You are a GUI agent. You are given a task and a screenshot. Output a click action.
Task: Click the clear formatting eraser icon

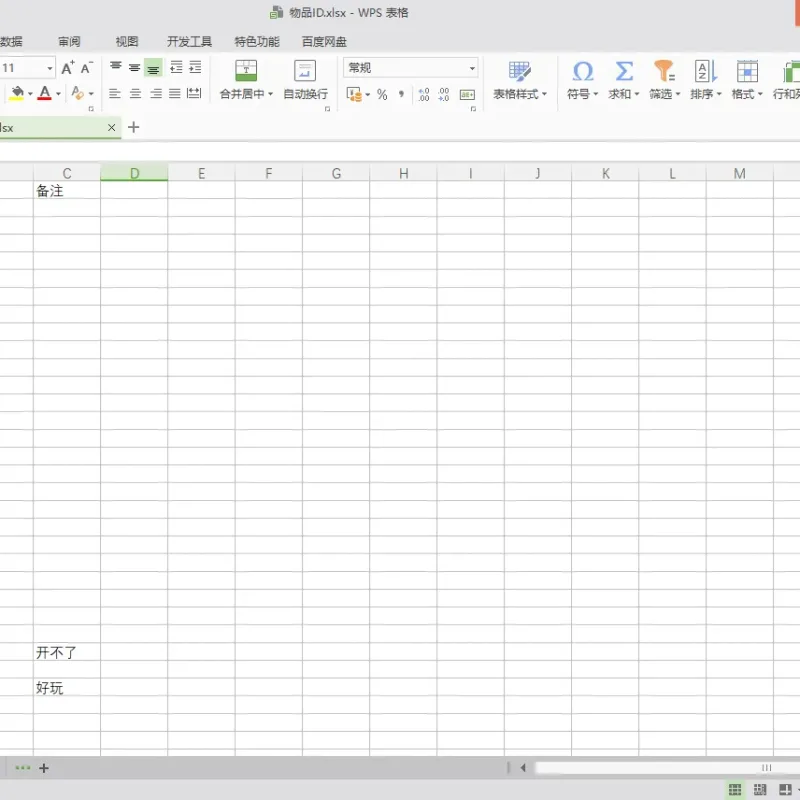point(78,93)
